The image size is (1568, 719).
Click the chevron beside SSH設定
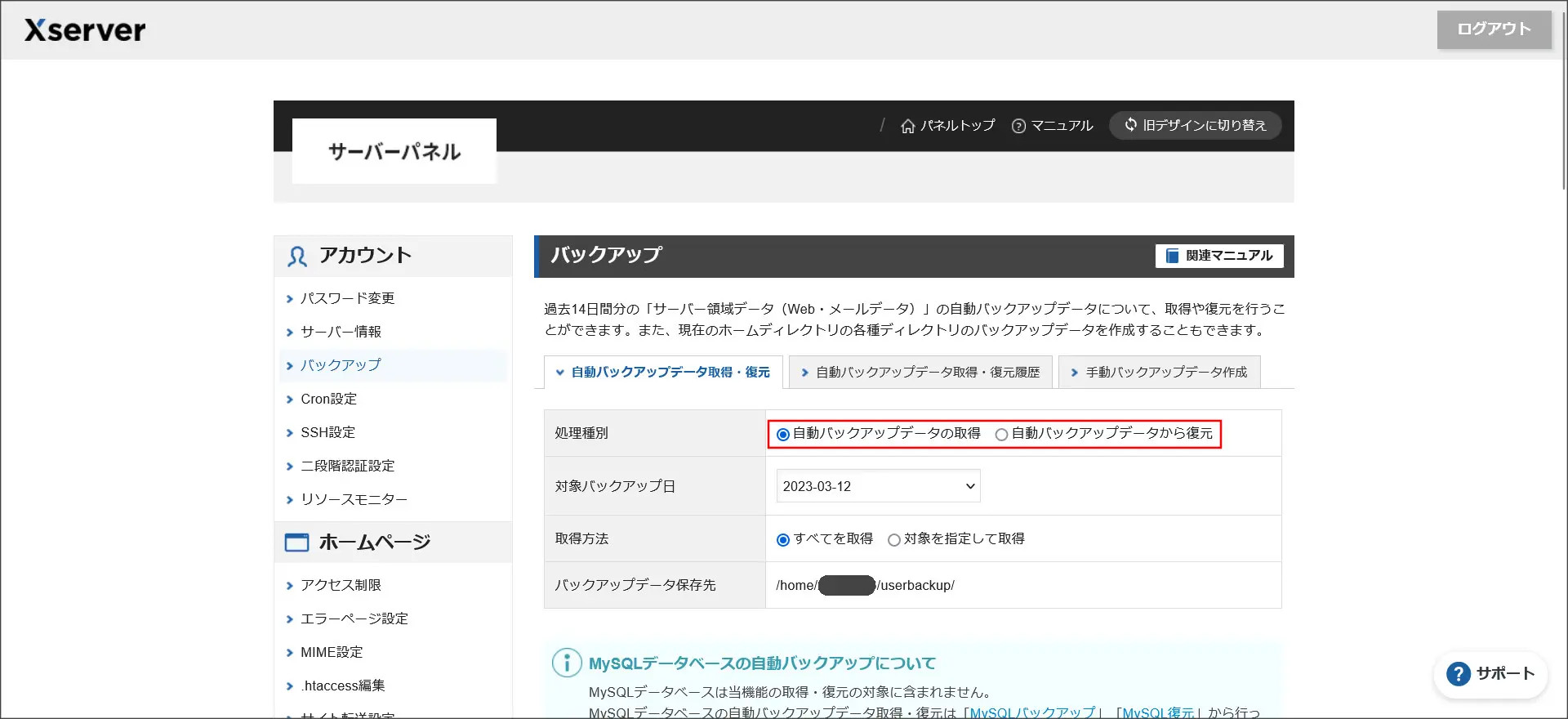pos(289,433)
